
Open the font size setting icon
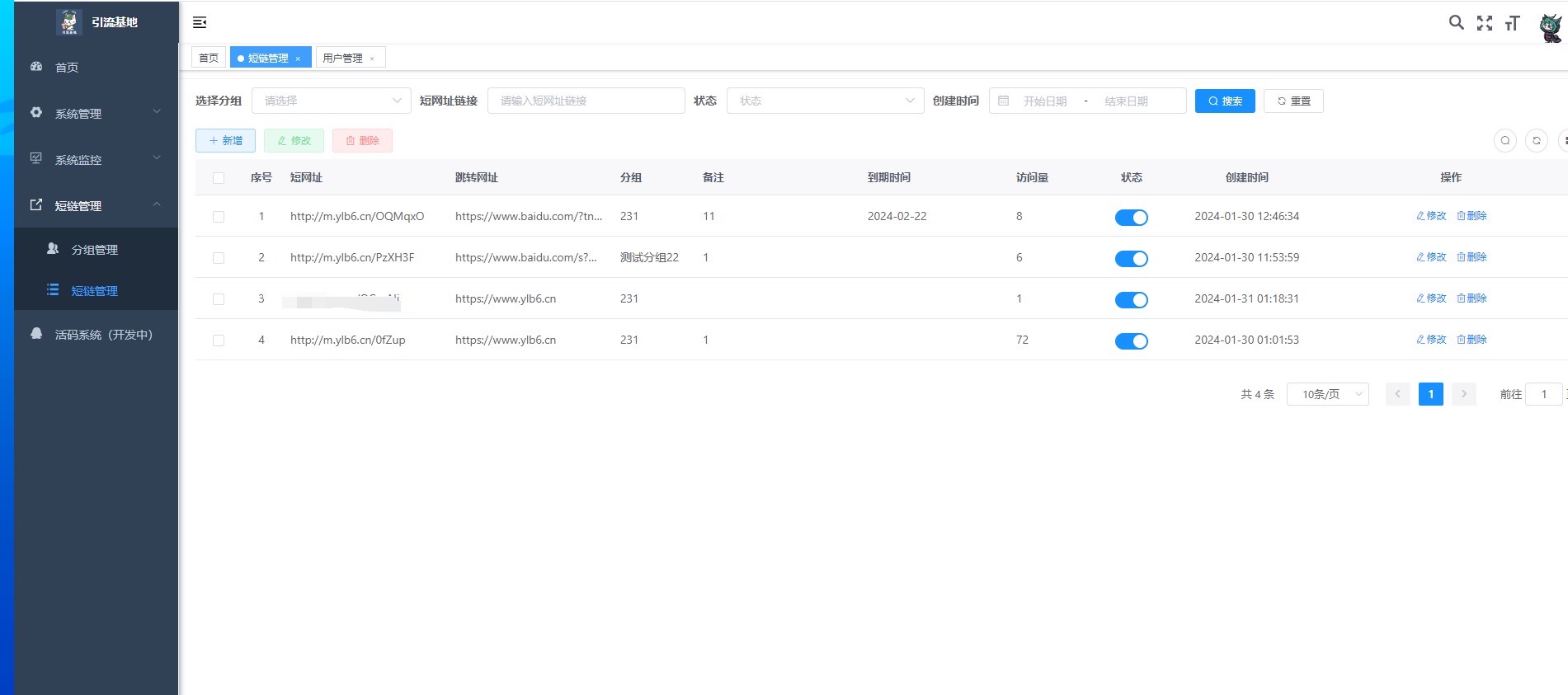[x=1511, y=23]
